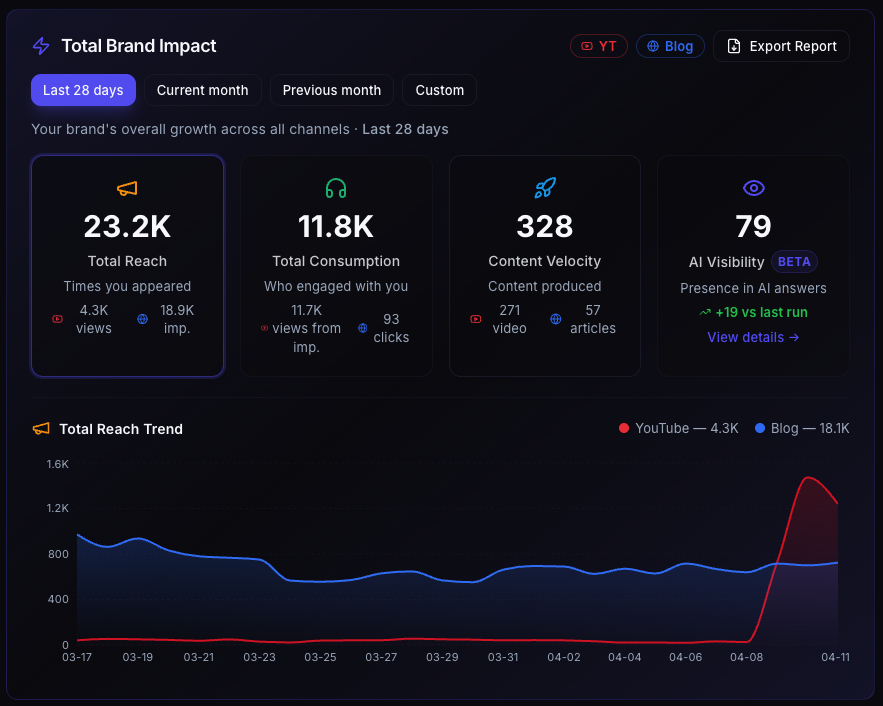This screenshot has height=706, width=883.
Task: Open View details for AI Visibility
Action: [753, 337]
